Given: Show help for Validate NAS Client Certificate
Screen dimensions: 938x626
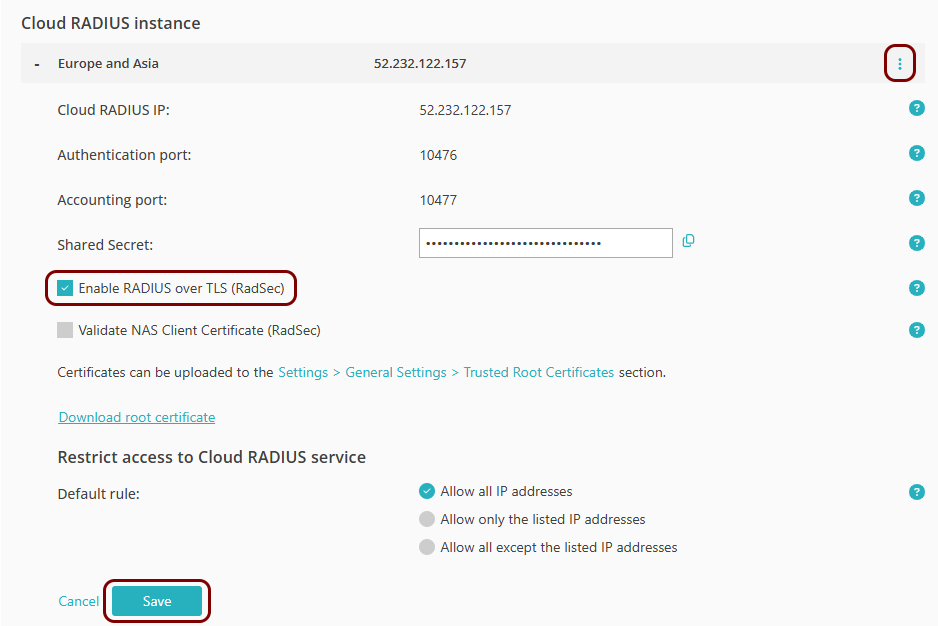Looking at the screenshot, I should tap(916, 330).
